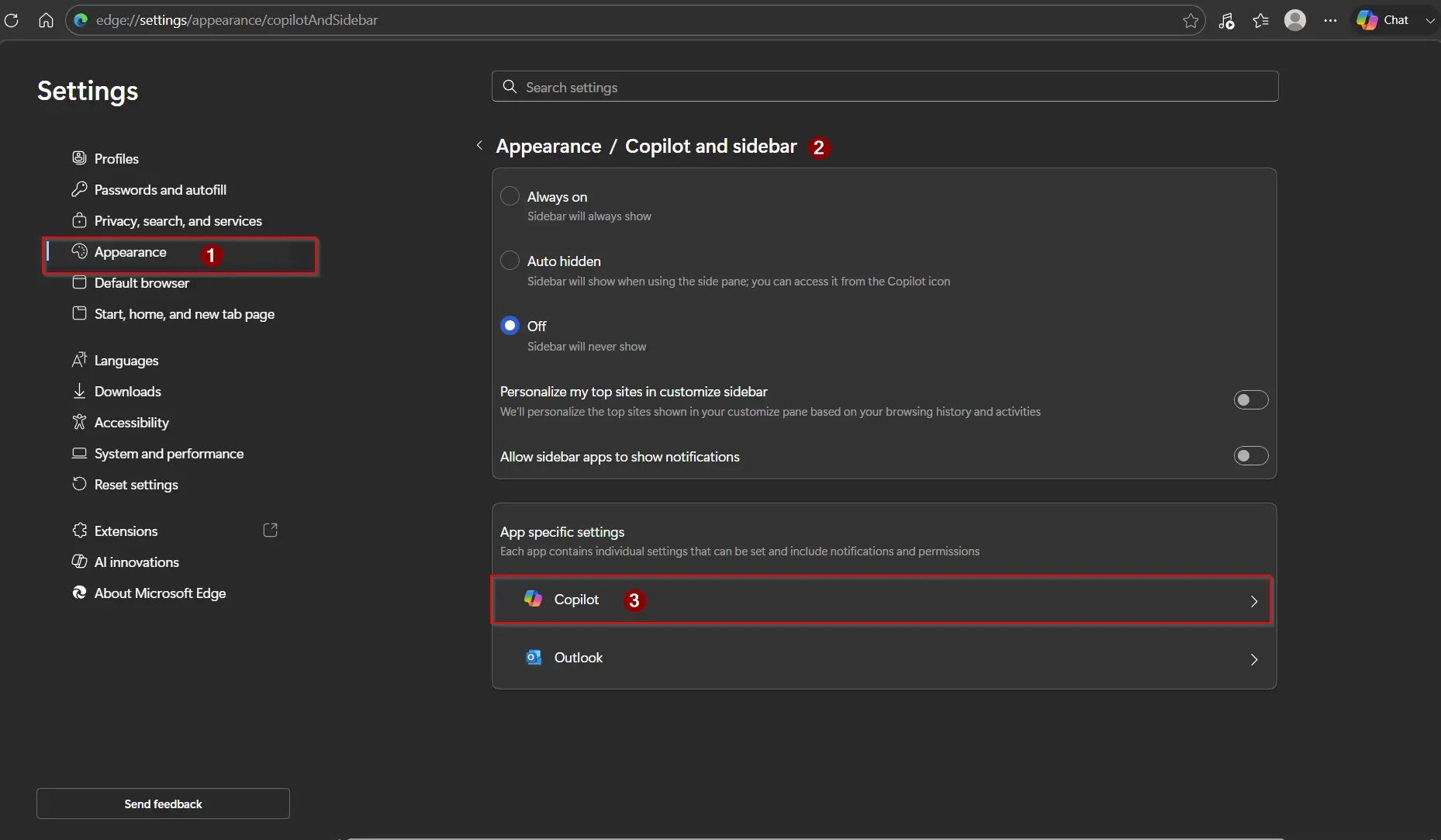Click the open-in-new-tab icon beside Extensions
This screenshot has height=840, width=1441.
pos(270,531)
